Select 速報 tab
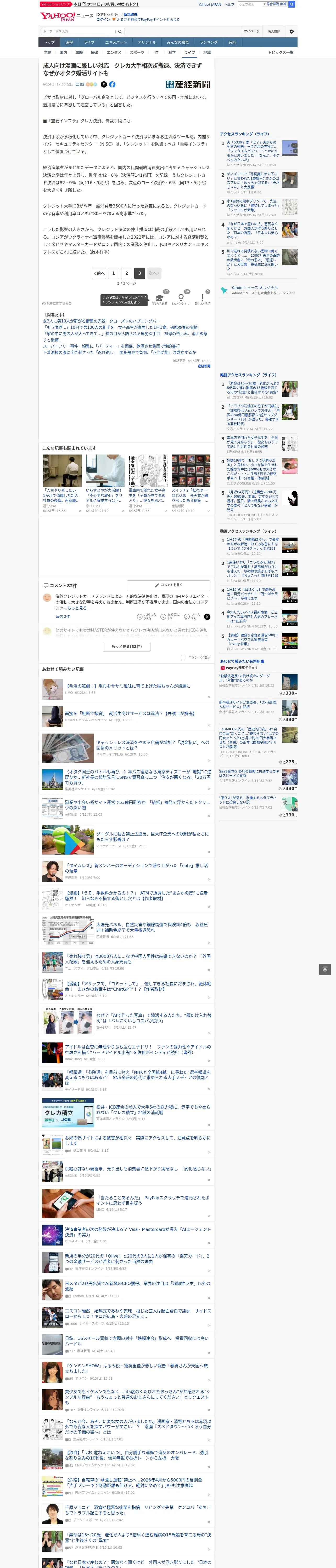The image size is (336, 1568). pyautogui.click(x=69, y=43)
